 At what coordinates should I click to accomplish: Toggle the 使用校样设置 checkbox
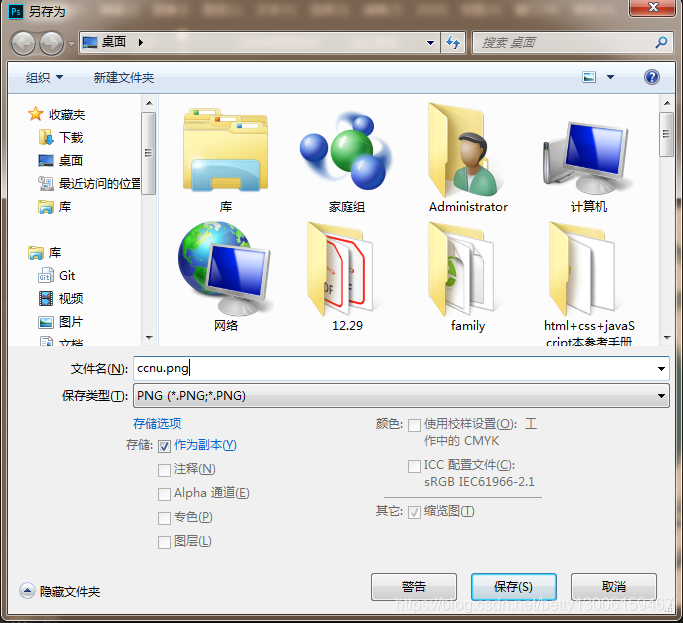click(x=414, y=425)
